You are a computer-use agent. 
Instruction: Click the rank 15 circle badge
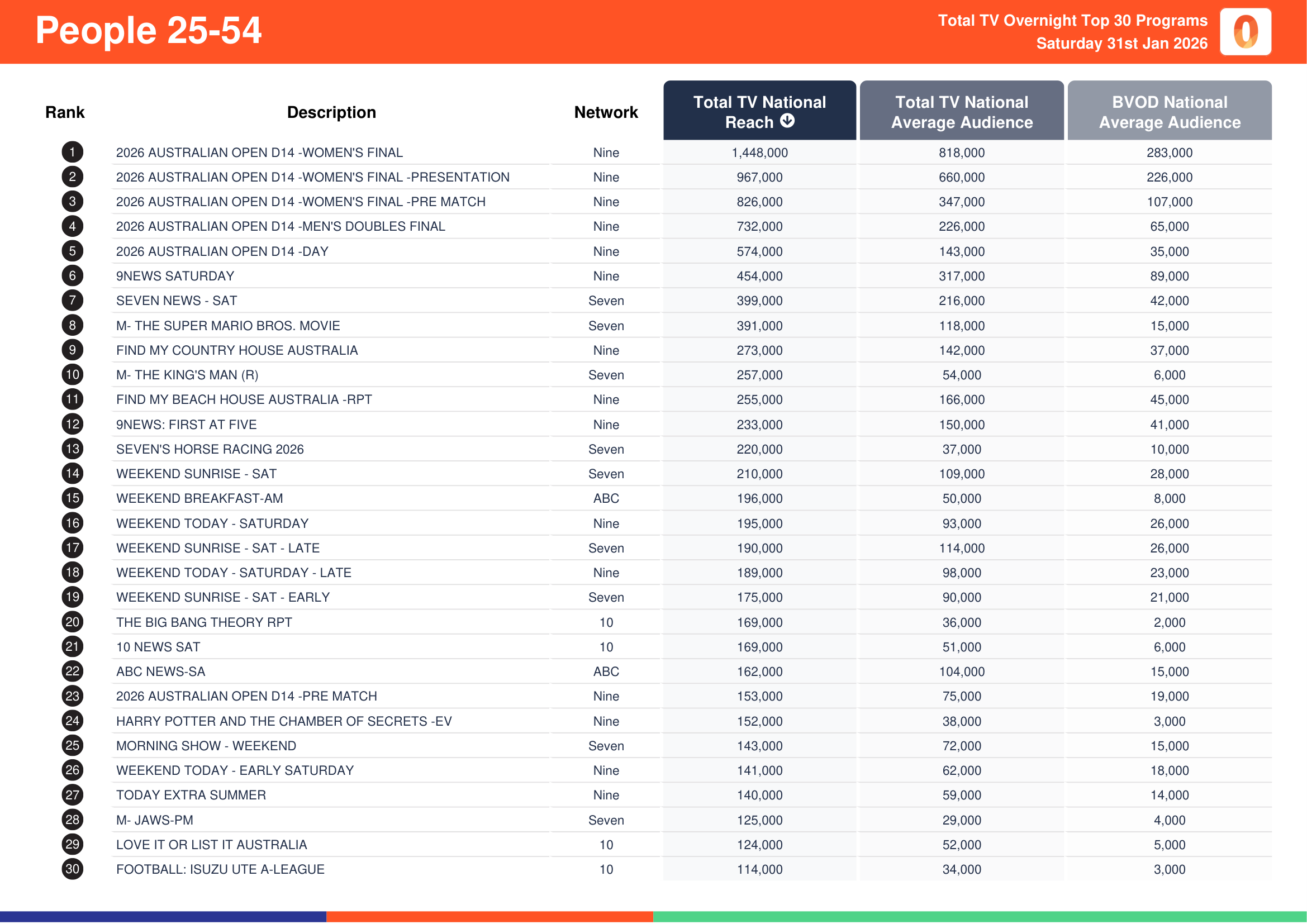tap(72, 498)
